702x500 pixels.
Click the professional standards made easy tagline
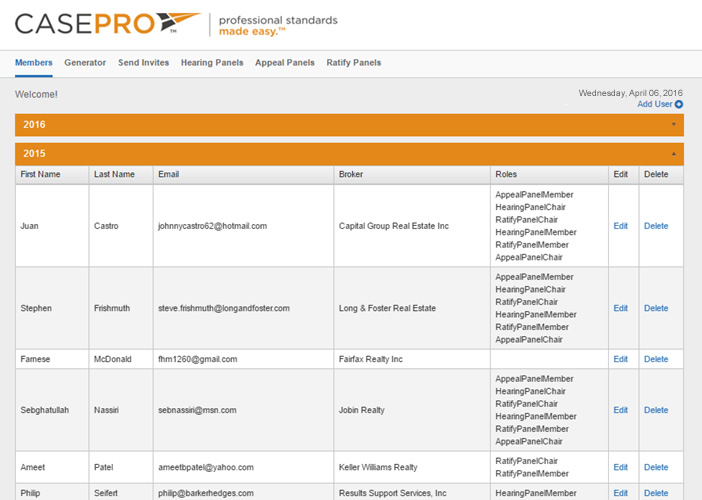pyautogui.click(x=278, y=26)
